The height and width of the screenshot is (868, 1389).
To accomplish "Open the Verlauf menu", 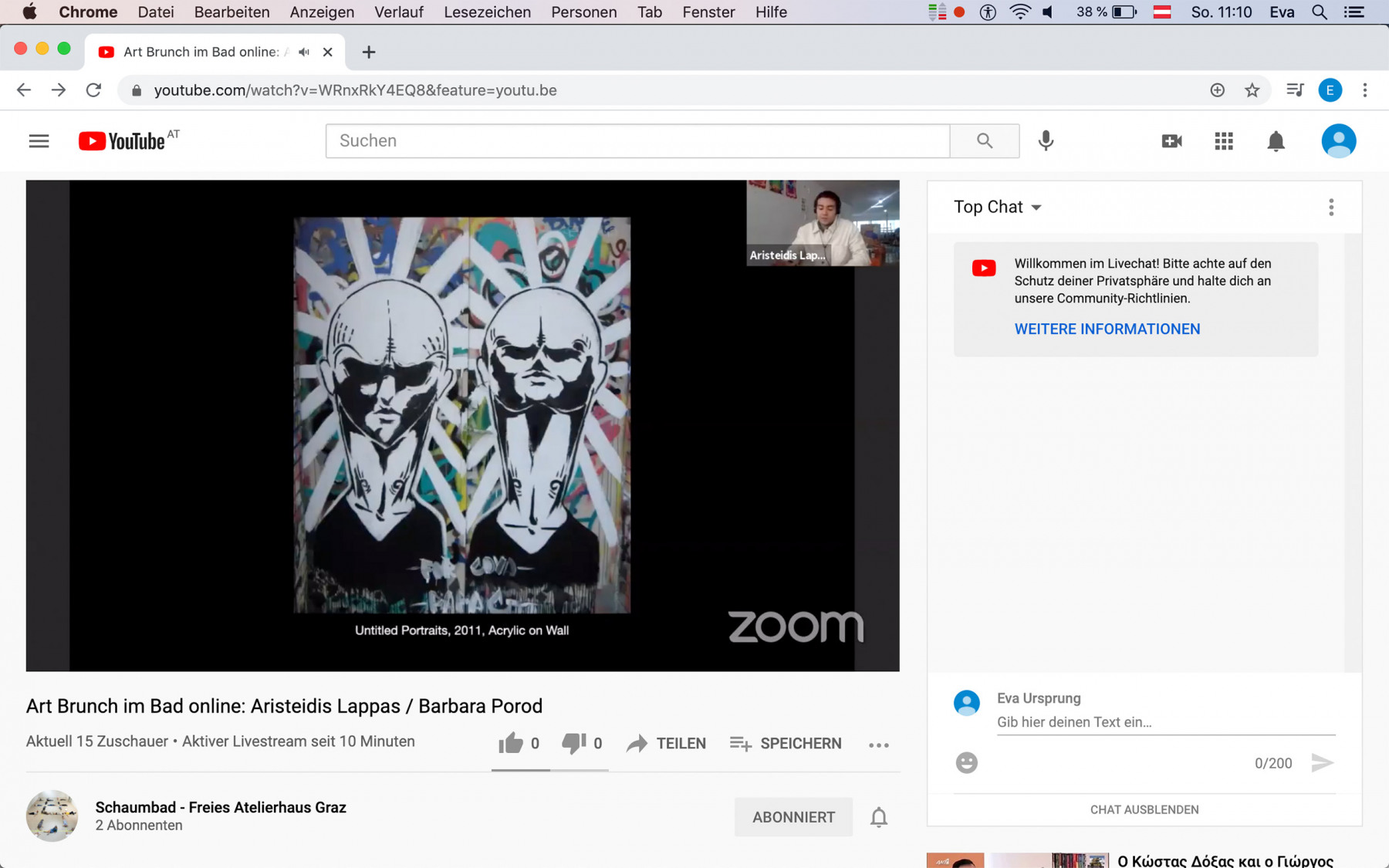I will coord(398,12).
